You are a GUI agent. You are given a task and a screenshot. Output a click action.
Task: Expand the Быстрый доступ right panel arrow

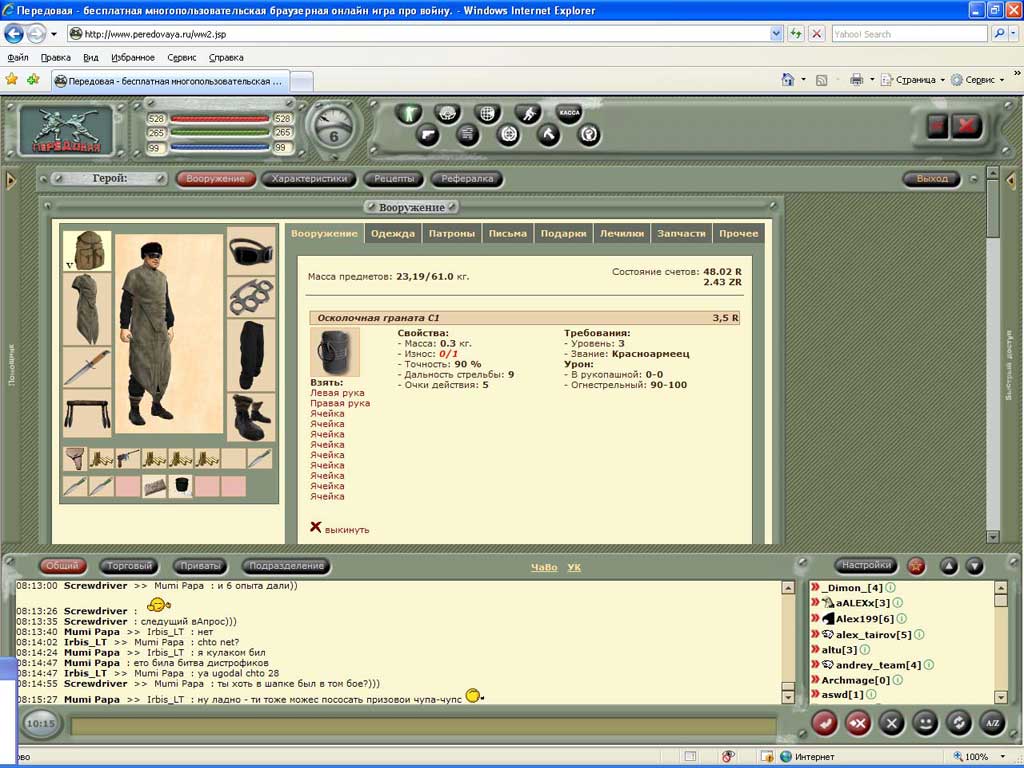pyautogui.click(x=1012, y=180)
